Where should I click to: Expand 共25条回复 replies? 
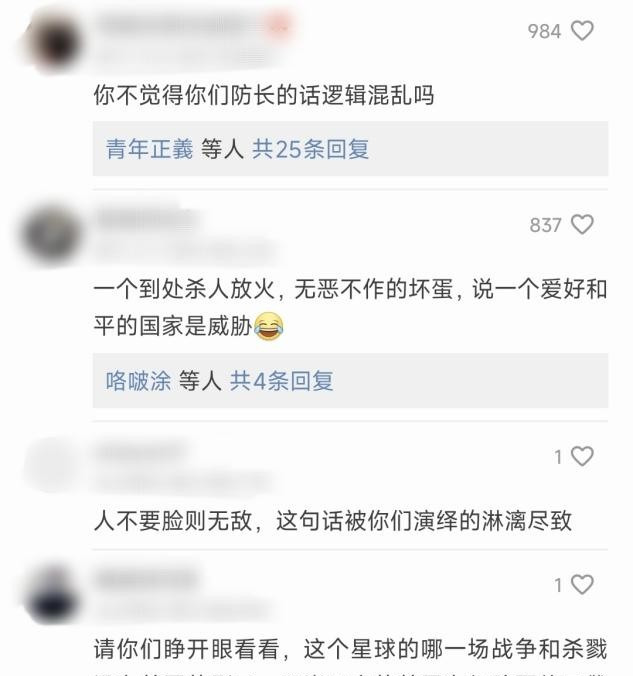pyautogui.click(x=310, y=149)
